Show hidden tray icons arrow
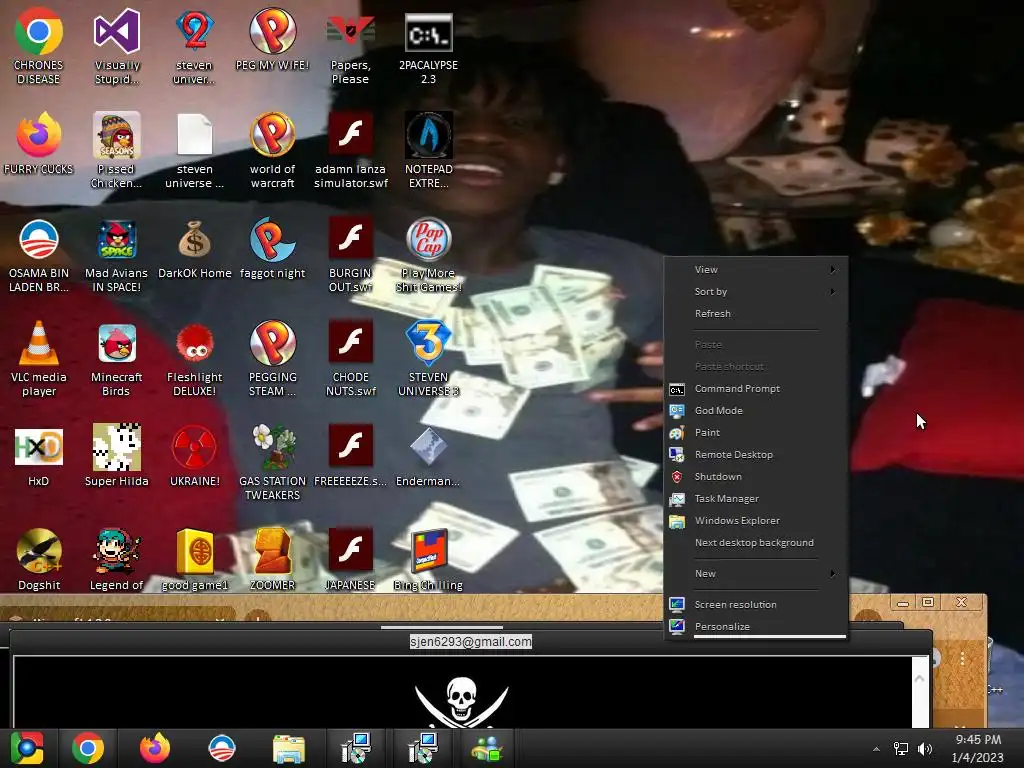 pyautogui.click(x=876, y=749)
